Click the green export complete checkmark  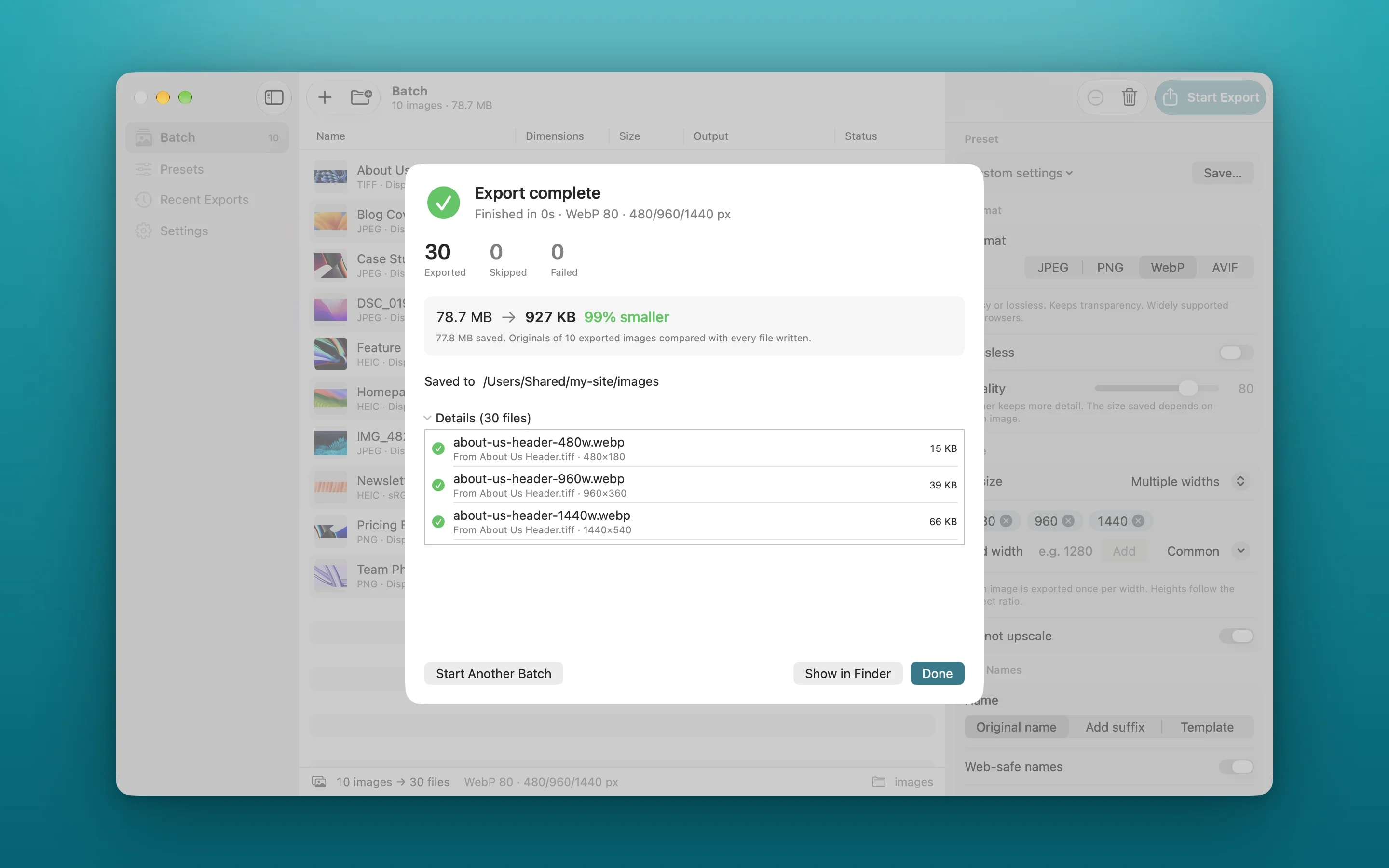[443, 203]
